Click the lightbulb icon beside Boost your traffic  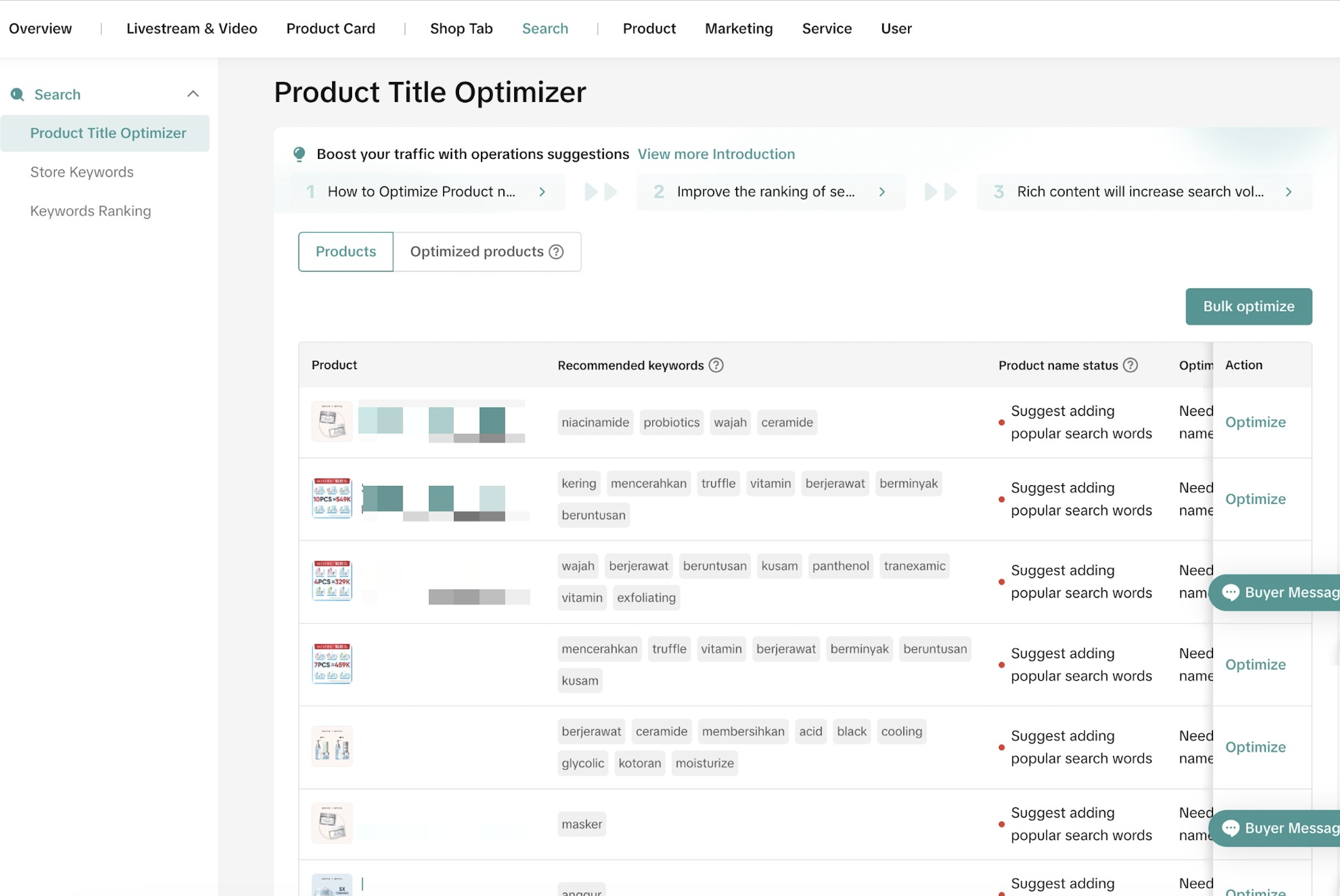(299, 154)
